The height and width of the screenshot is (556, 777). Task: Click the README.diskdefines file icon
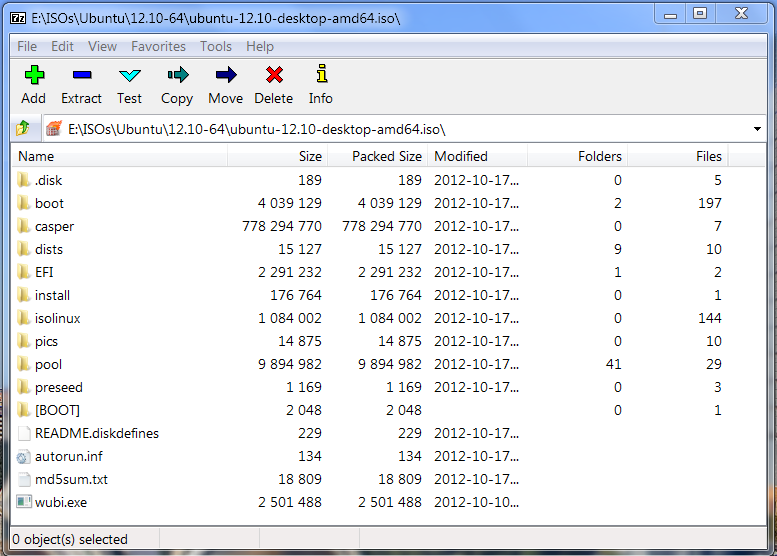pos(23,433)
